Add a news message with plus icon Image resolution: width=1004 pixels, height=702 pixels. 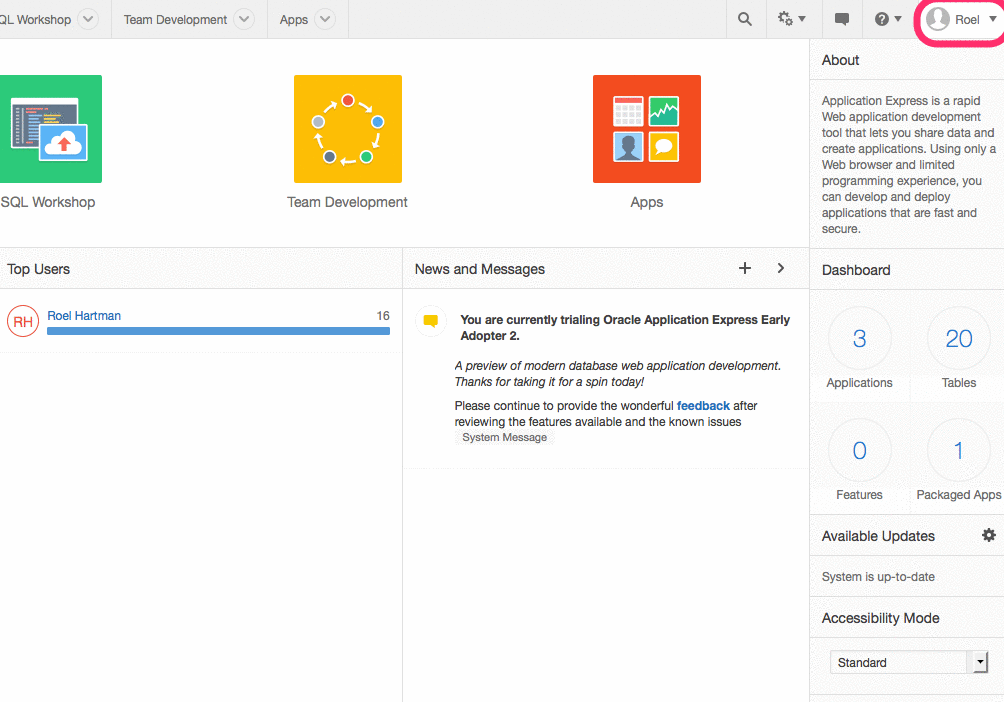[x=745, y=268]
